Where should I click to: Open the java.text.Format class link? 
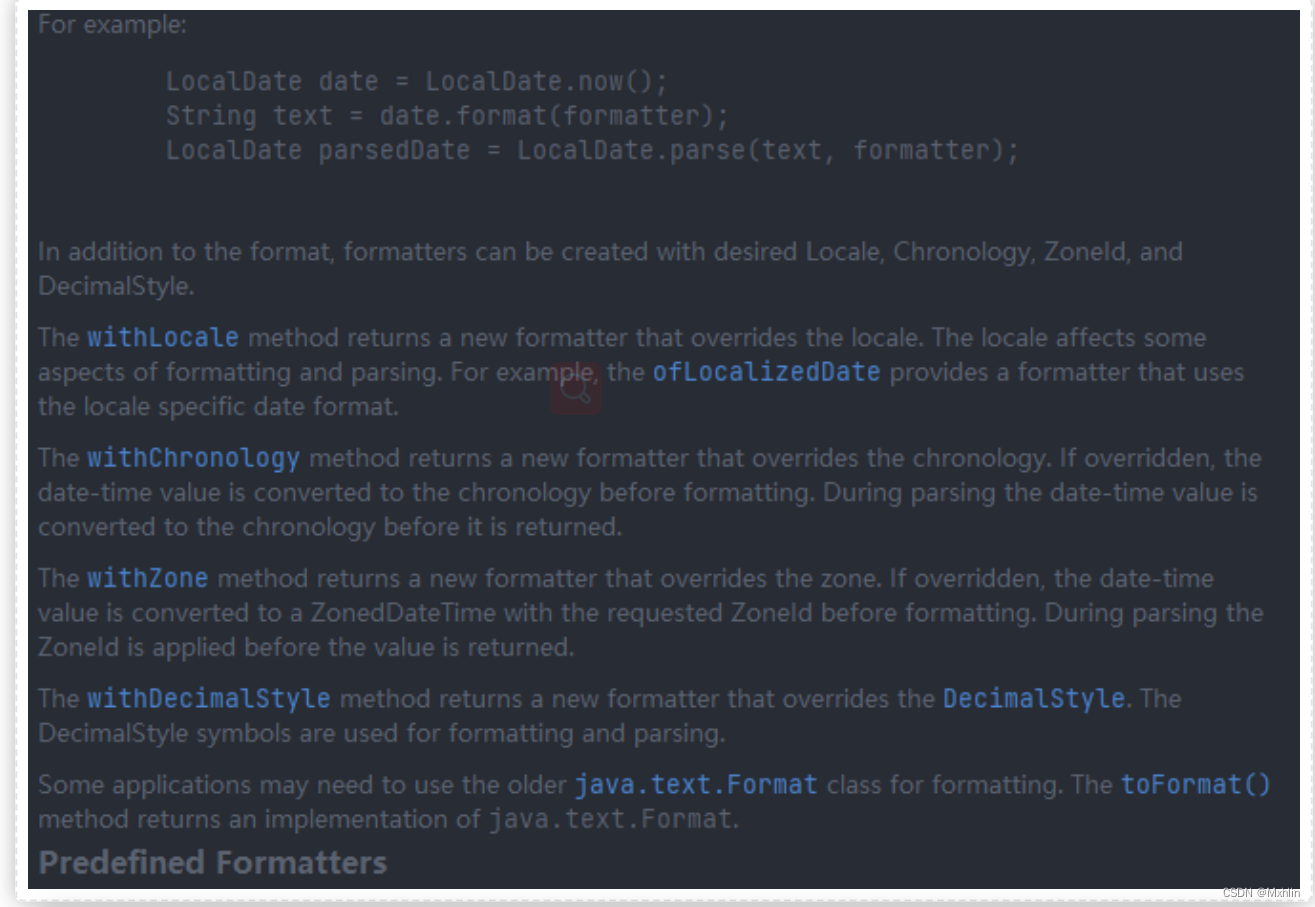coord(696,785)
